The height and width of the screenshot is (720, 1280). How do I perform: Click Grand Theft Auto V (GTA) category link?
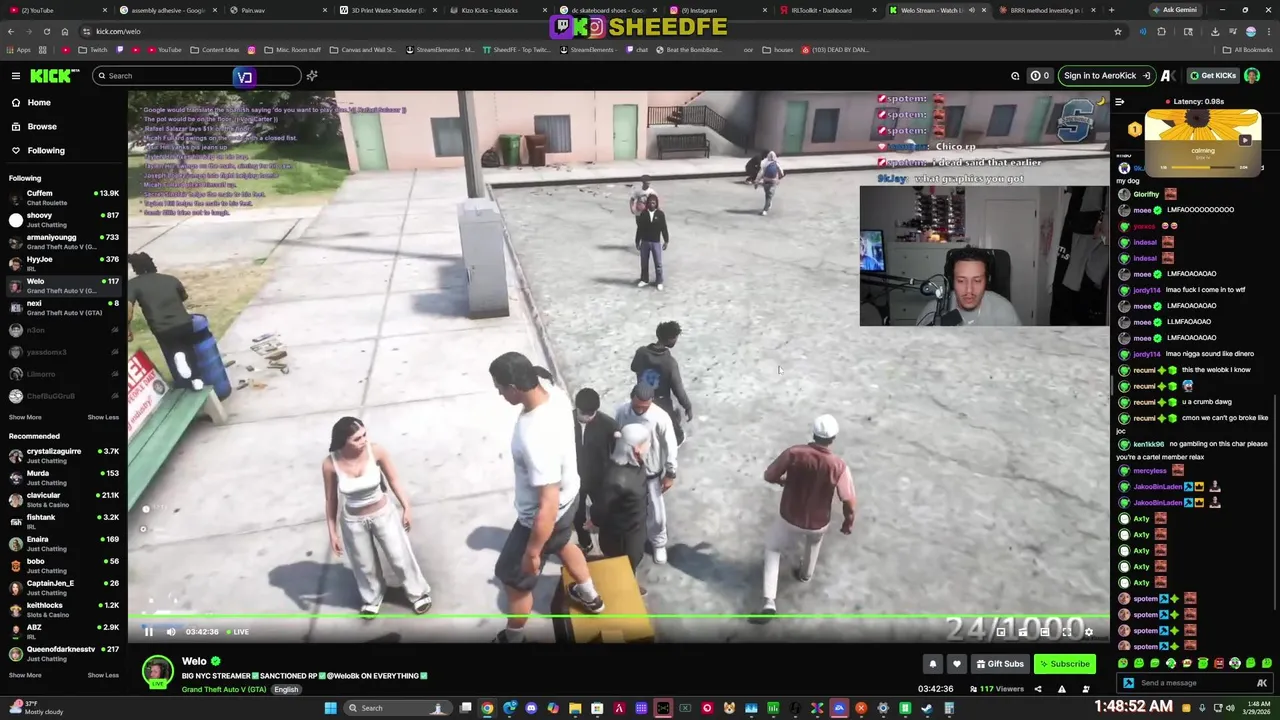[x=224, y=689]
